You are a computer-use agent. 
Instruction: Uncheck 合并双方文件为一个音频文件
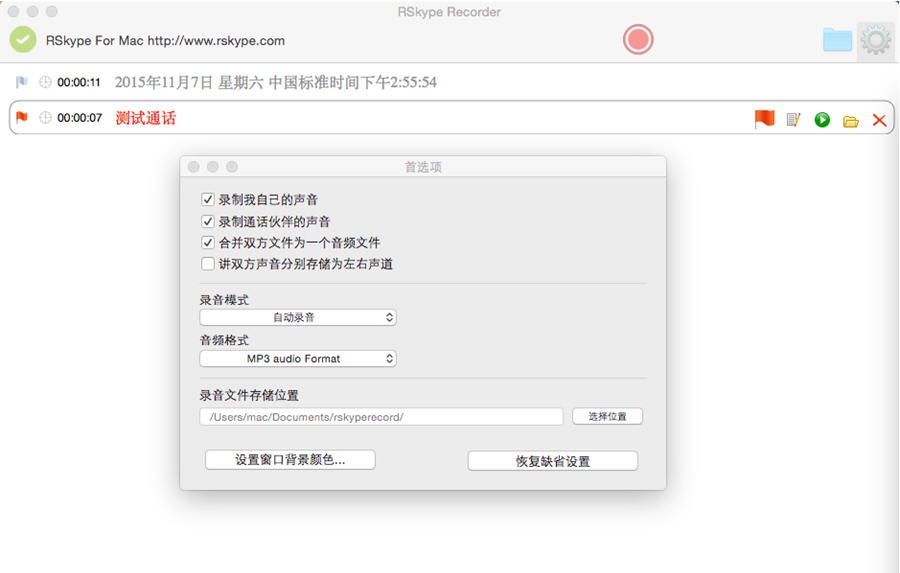point(208,242)
